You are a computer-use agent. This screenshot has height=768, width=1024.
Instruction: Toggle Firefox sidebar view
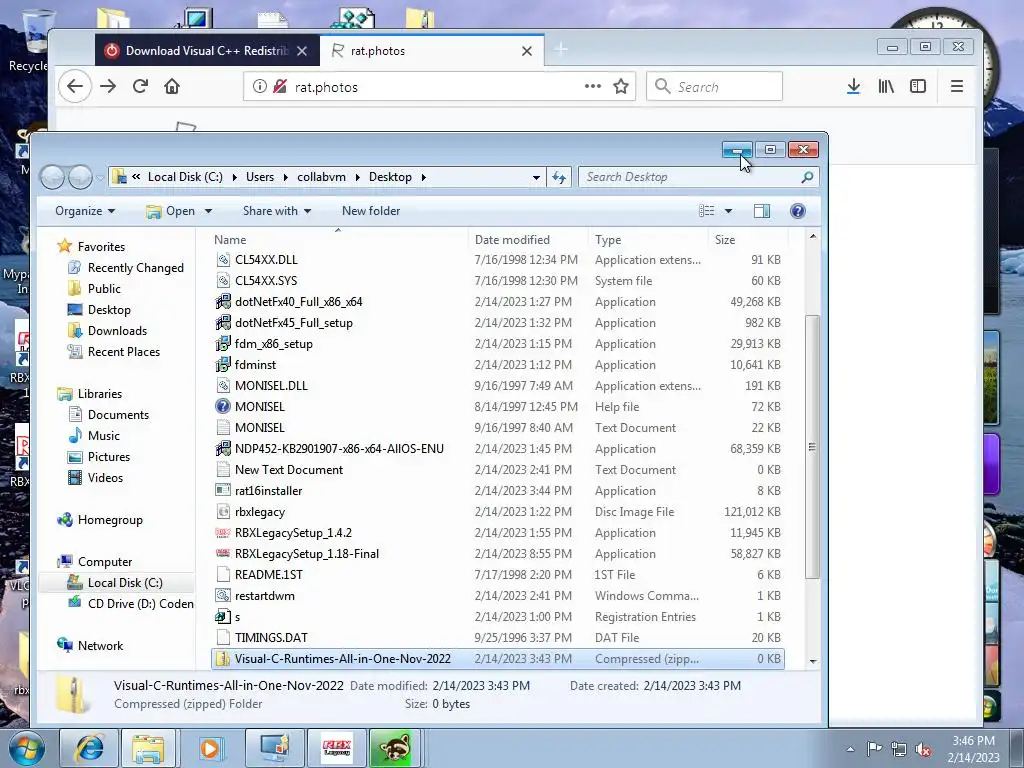918,86
